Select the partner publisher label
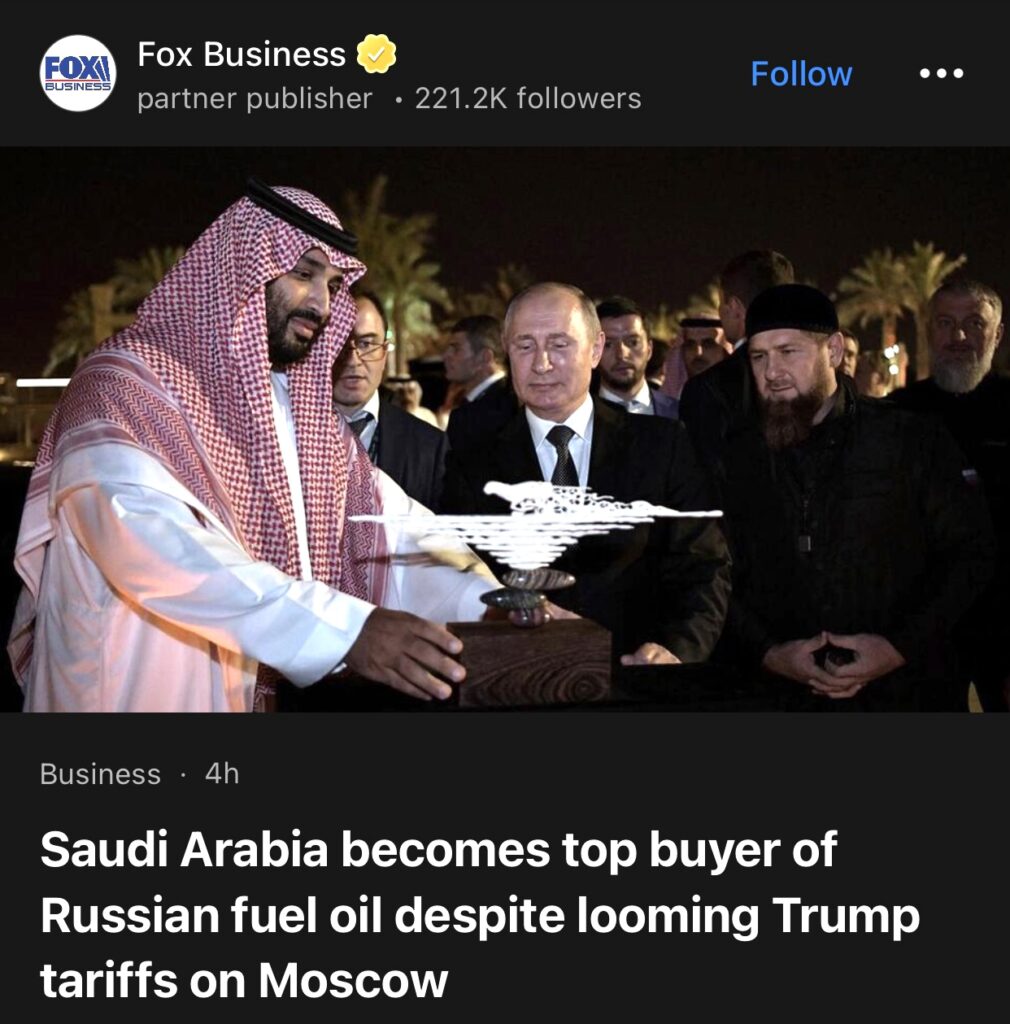 click(255, 99)
